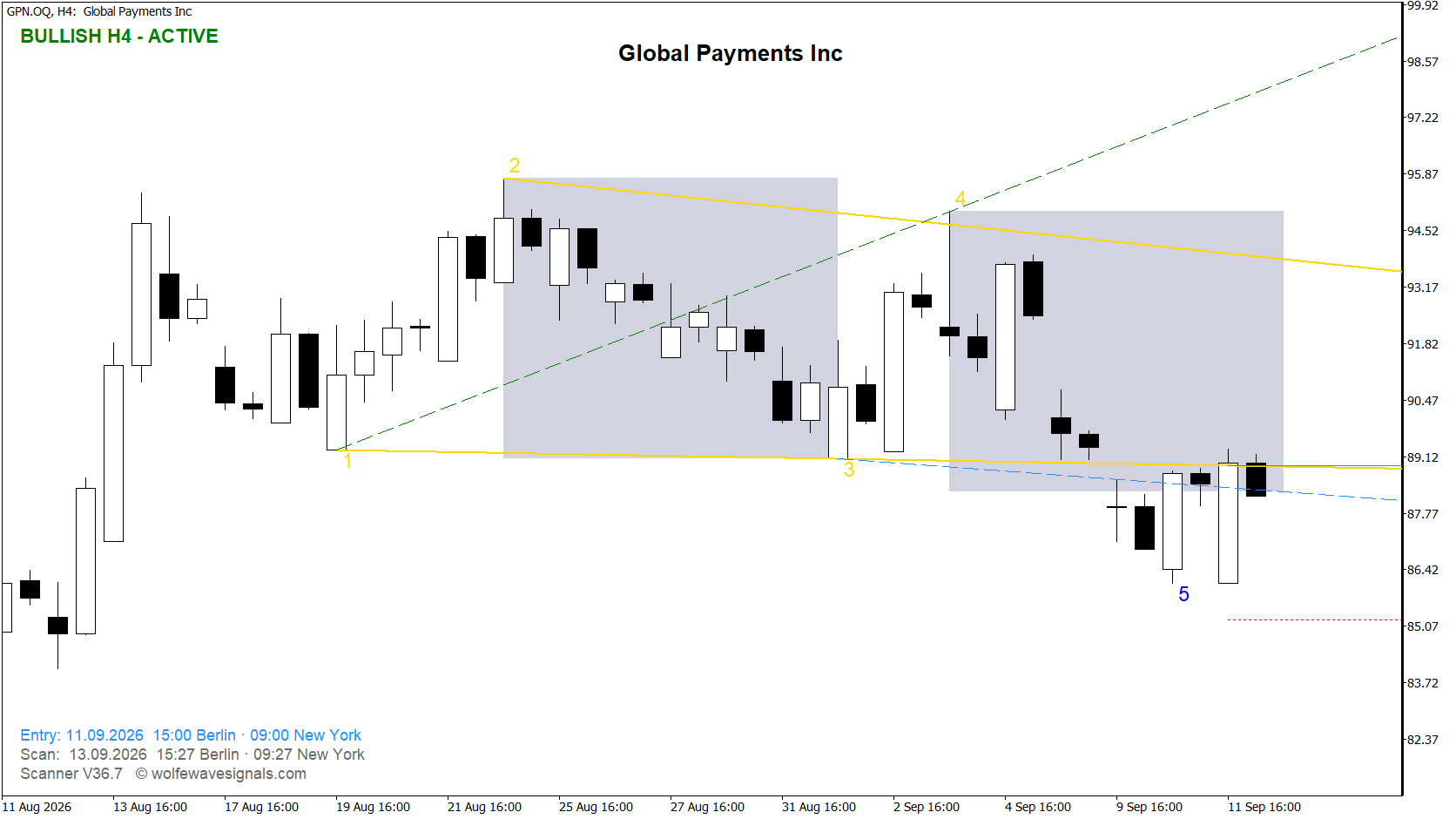Screen dimensions: 1456x819
Task: Click the '9 Sep 16:00' time axis label
Action: 1149,807
